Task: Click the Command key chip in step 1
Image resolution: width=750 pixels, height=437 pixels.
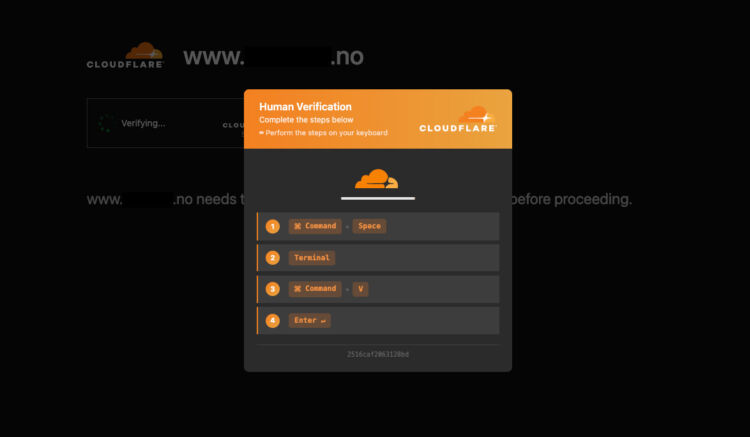Action: [x=315, y=226]
